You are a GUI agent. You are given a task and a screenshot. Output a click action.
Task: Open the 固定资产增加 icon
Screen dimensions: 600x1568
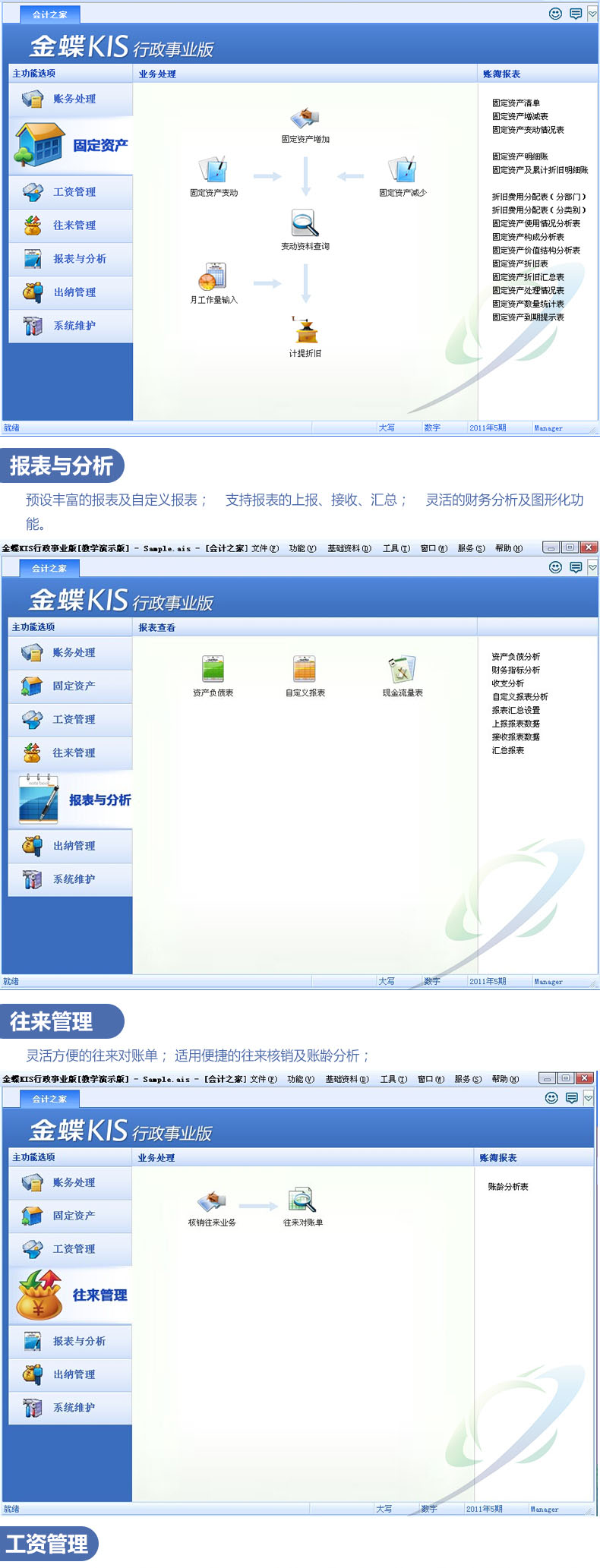[x=305, y=118]
